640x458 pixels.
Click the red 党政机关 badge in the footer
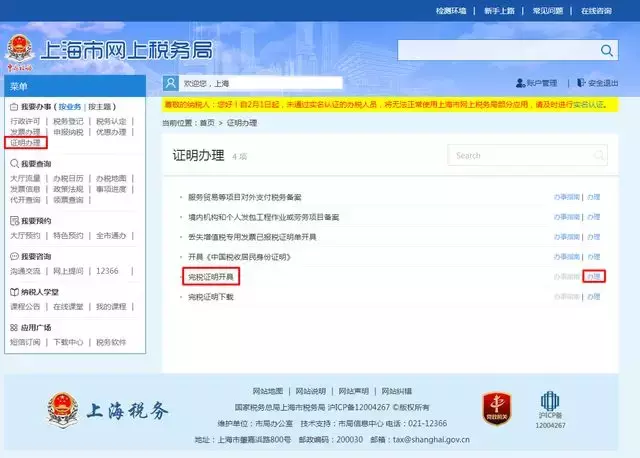pyautogui.click(x=497, y=409)
